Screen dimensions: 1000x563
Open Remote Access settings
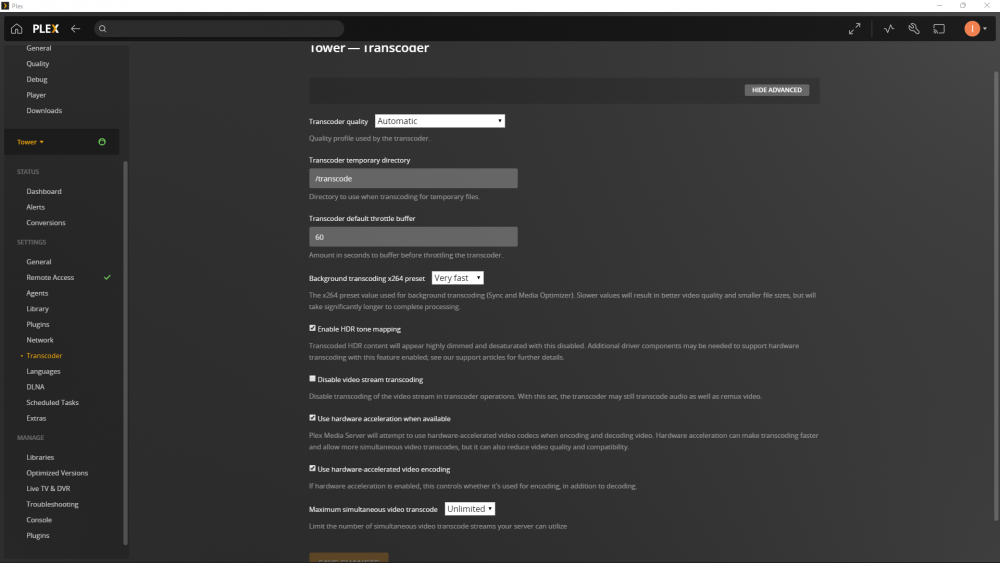coord(50,277)
